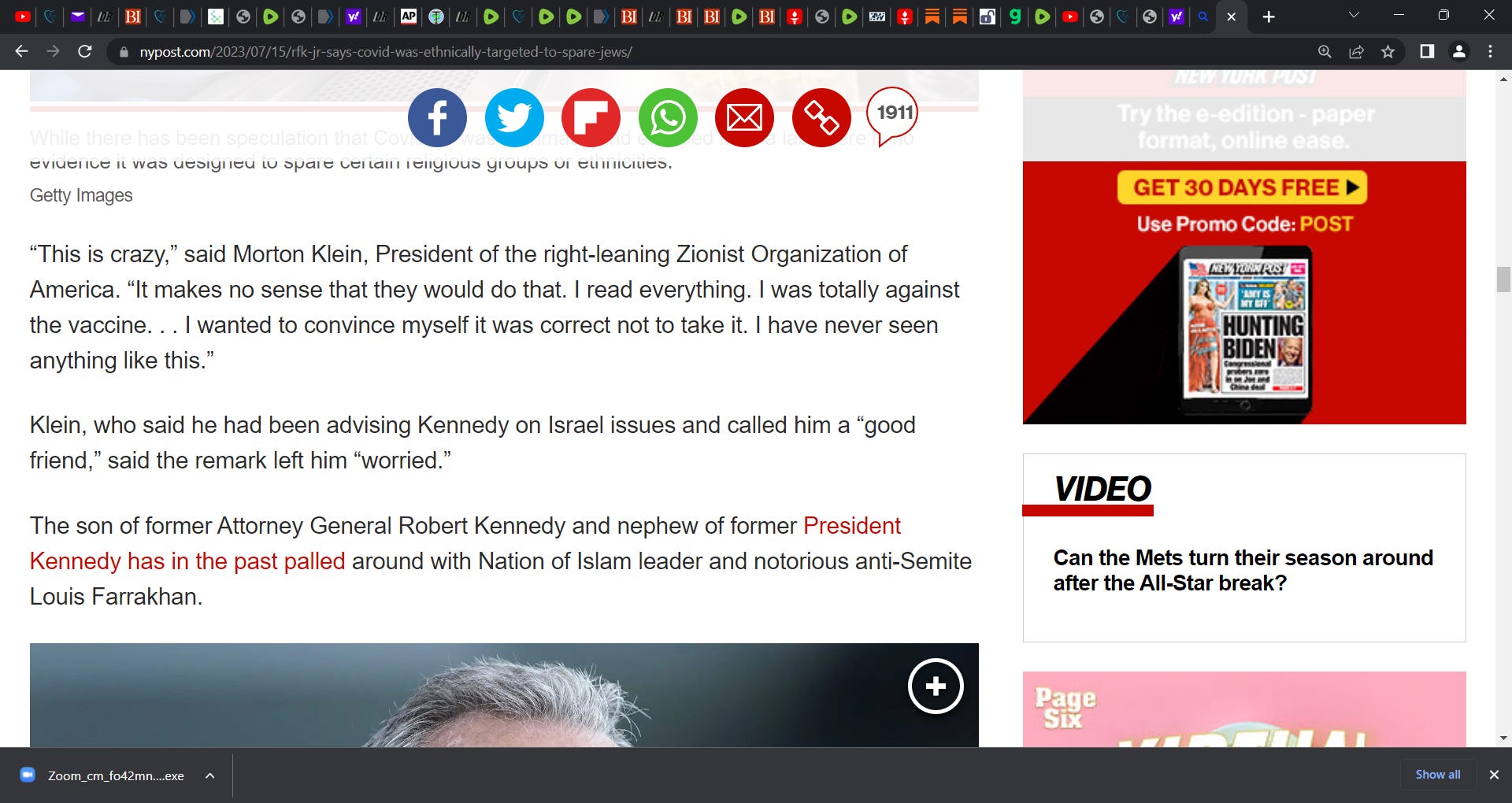Click the scrollbar down arrow
Viewport: 1512px width, 803px height.
point(1503,738)
